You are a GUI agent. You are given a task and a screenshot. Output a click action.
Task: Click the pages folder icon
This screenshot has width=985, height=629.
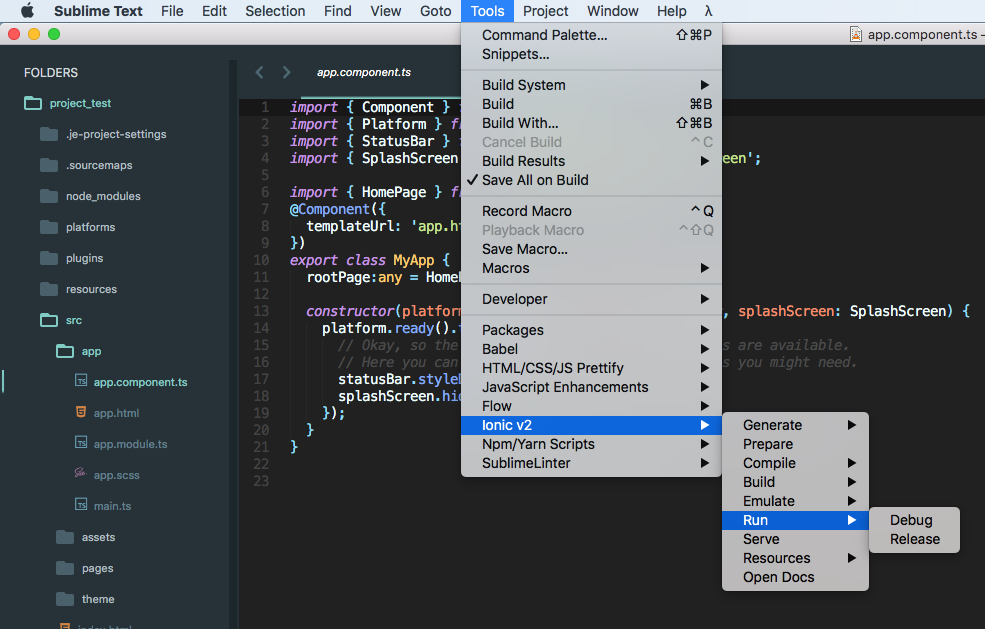coord(65,568)
